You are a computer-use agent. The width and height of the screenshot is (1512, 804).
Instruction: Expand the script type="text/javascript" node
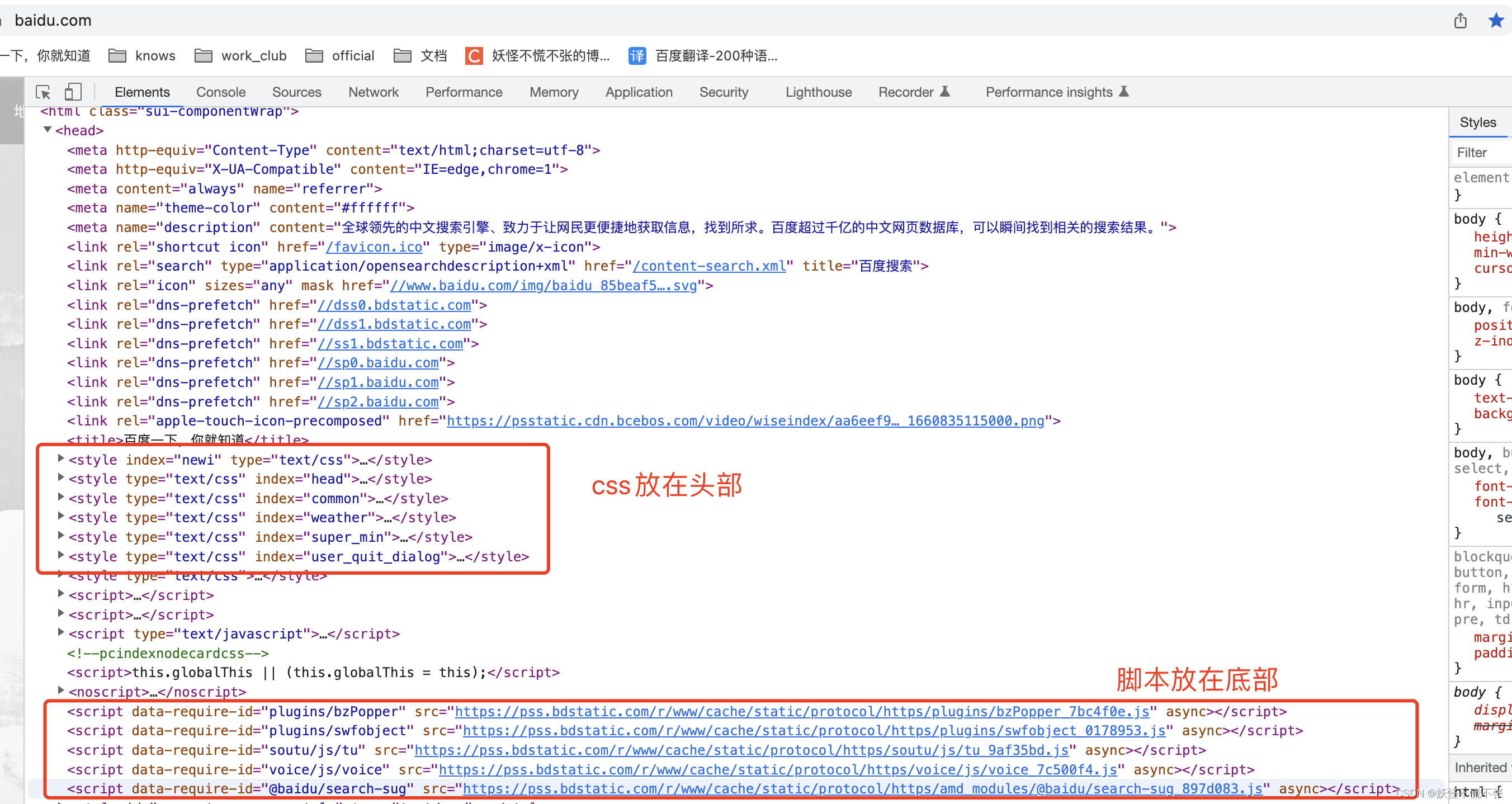pyautogui.click(x=60, y=633)
